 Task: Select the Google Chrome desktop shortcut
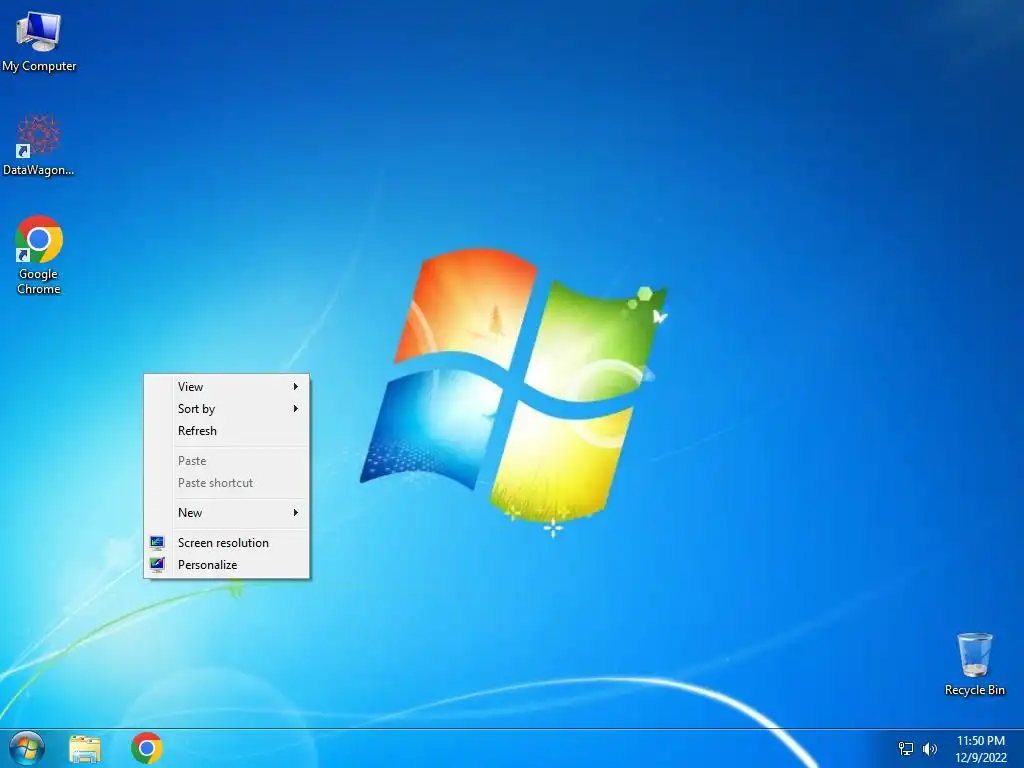coord(39,255)
